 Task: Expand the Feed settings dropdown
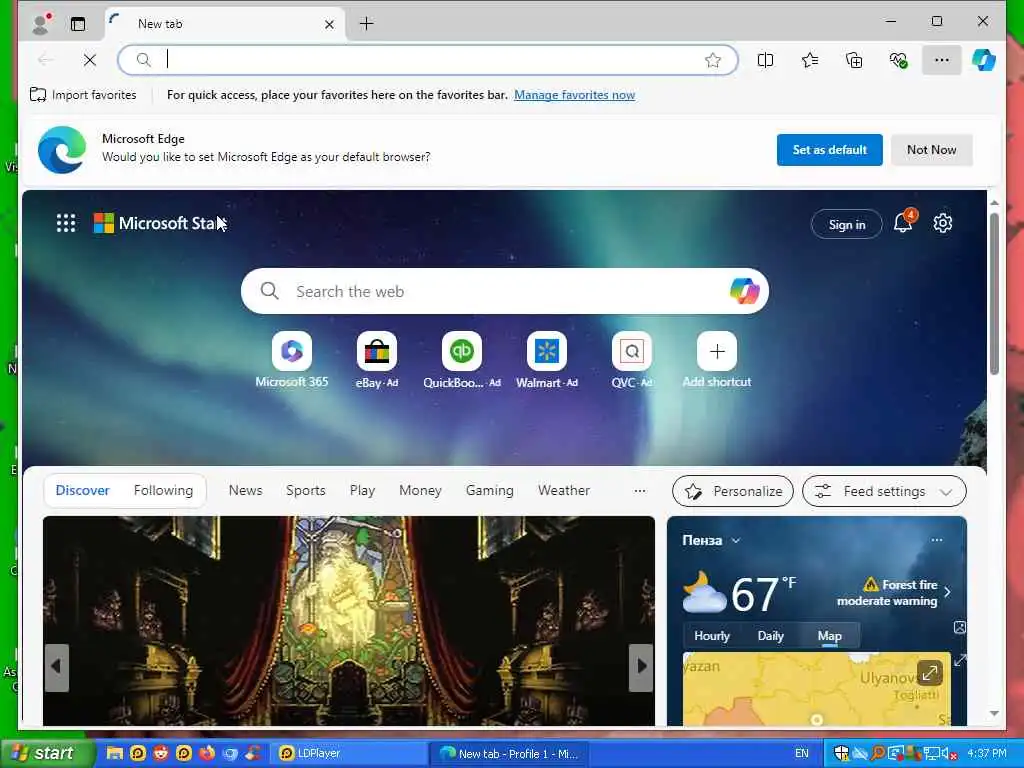point(884,491)
